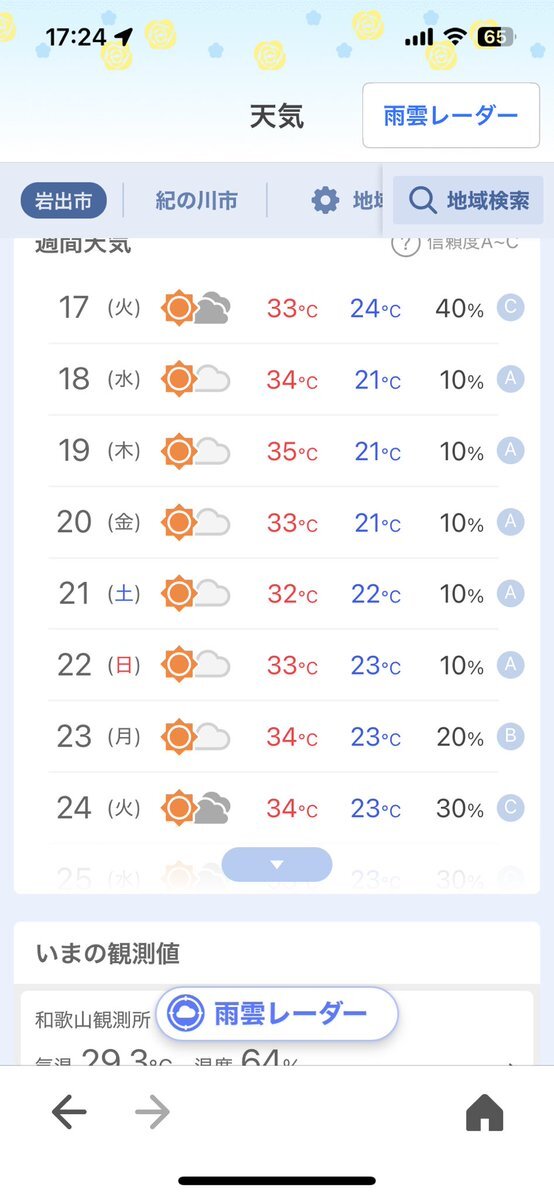554x1199 pixels.
Task: Tap the forward arrow icon
Action: [152, 1113]
